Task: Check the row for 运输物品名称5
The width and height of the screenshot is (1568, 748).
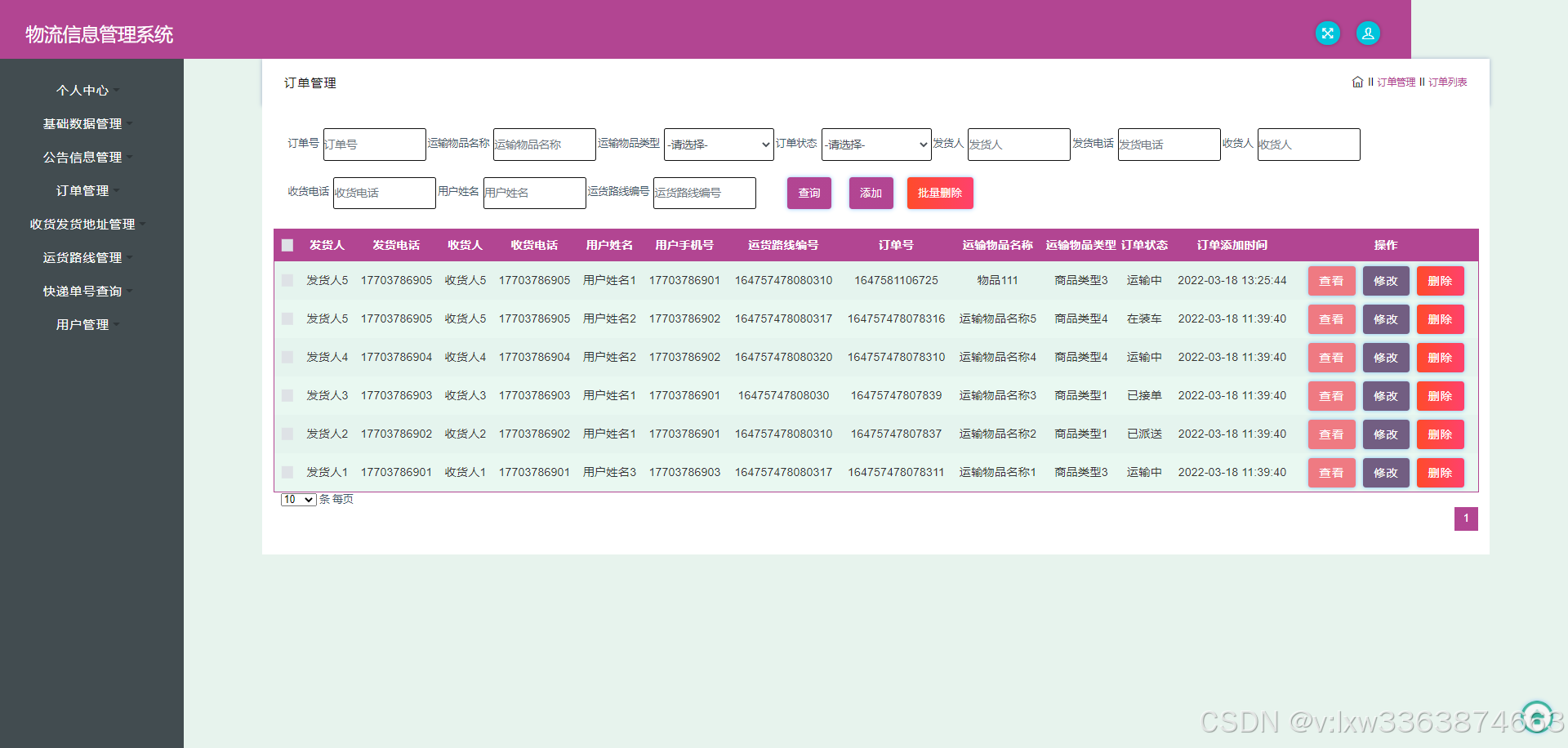Action: [x=287, y=318]
